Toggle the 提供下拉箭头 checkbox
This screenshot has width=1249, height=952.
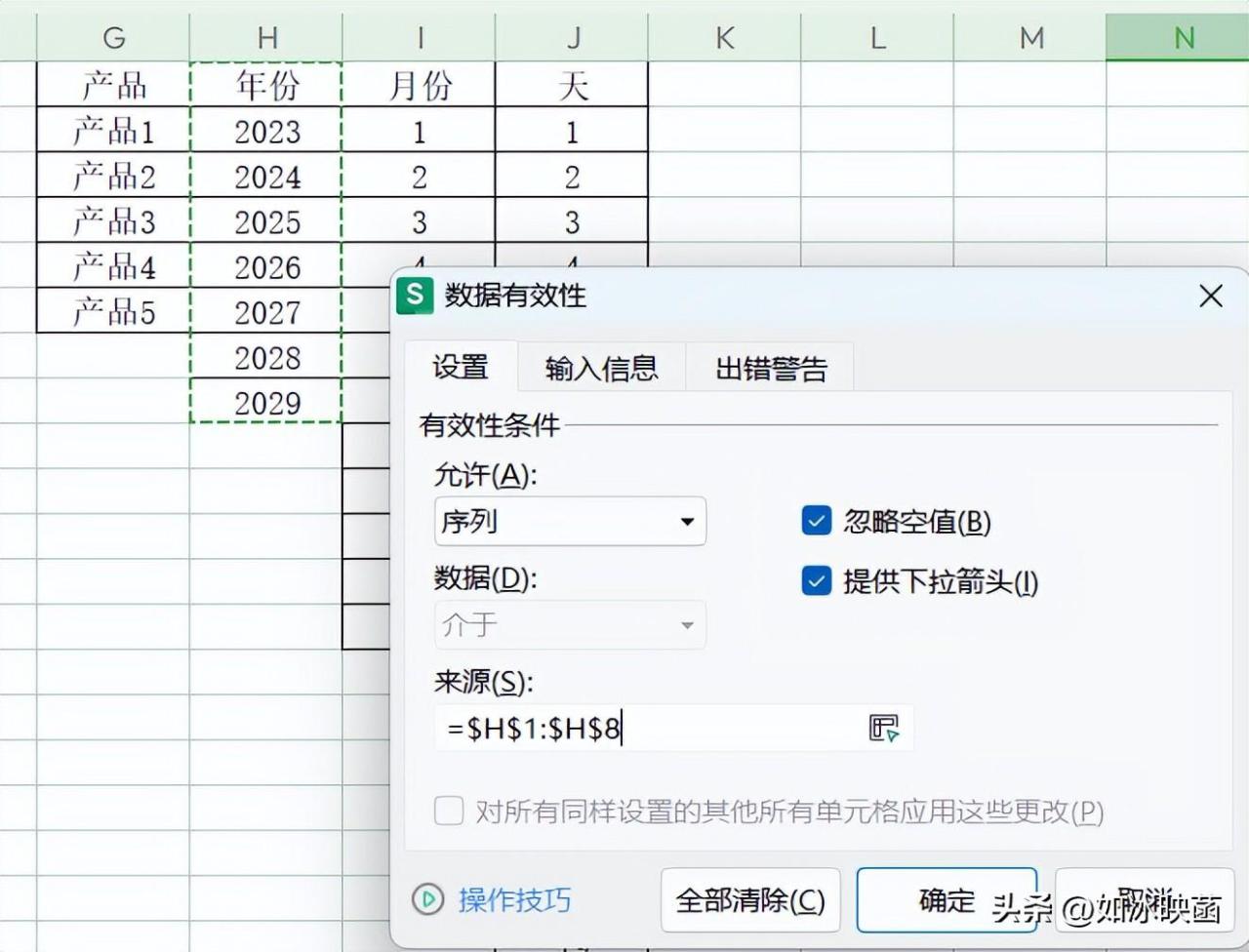pyautogui.click(x=816, y=581)
